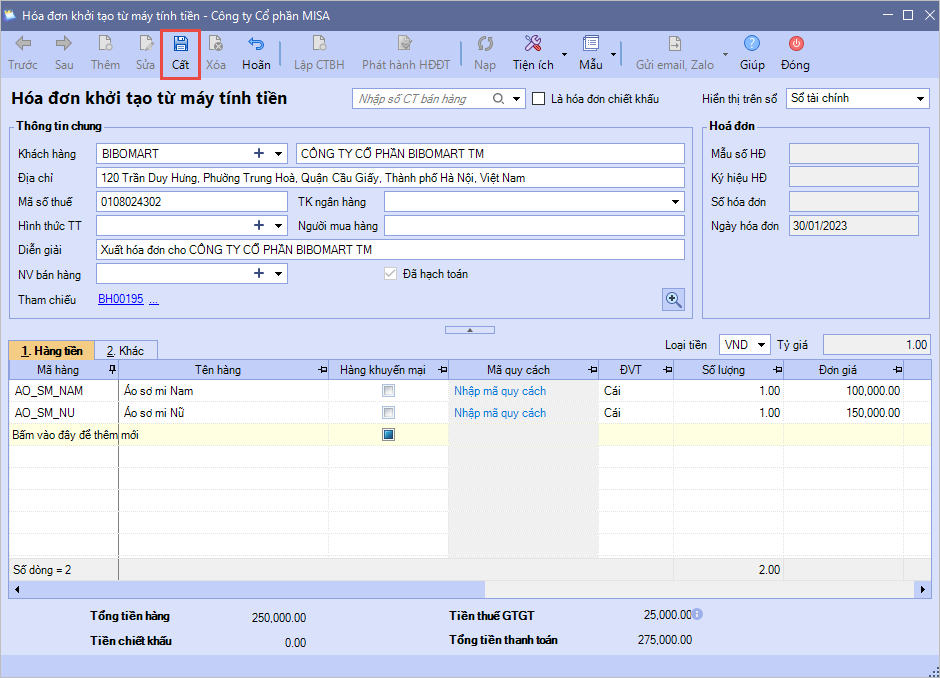Click the Hoãn undo icon
The height and width of the screenshot is (678, 940).
(256, 45)
